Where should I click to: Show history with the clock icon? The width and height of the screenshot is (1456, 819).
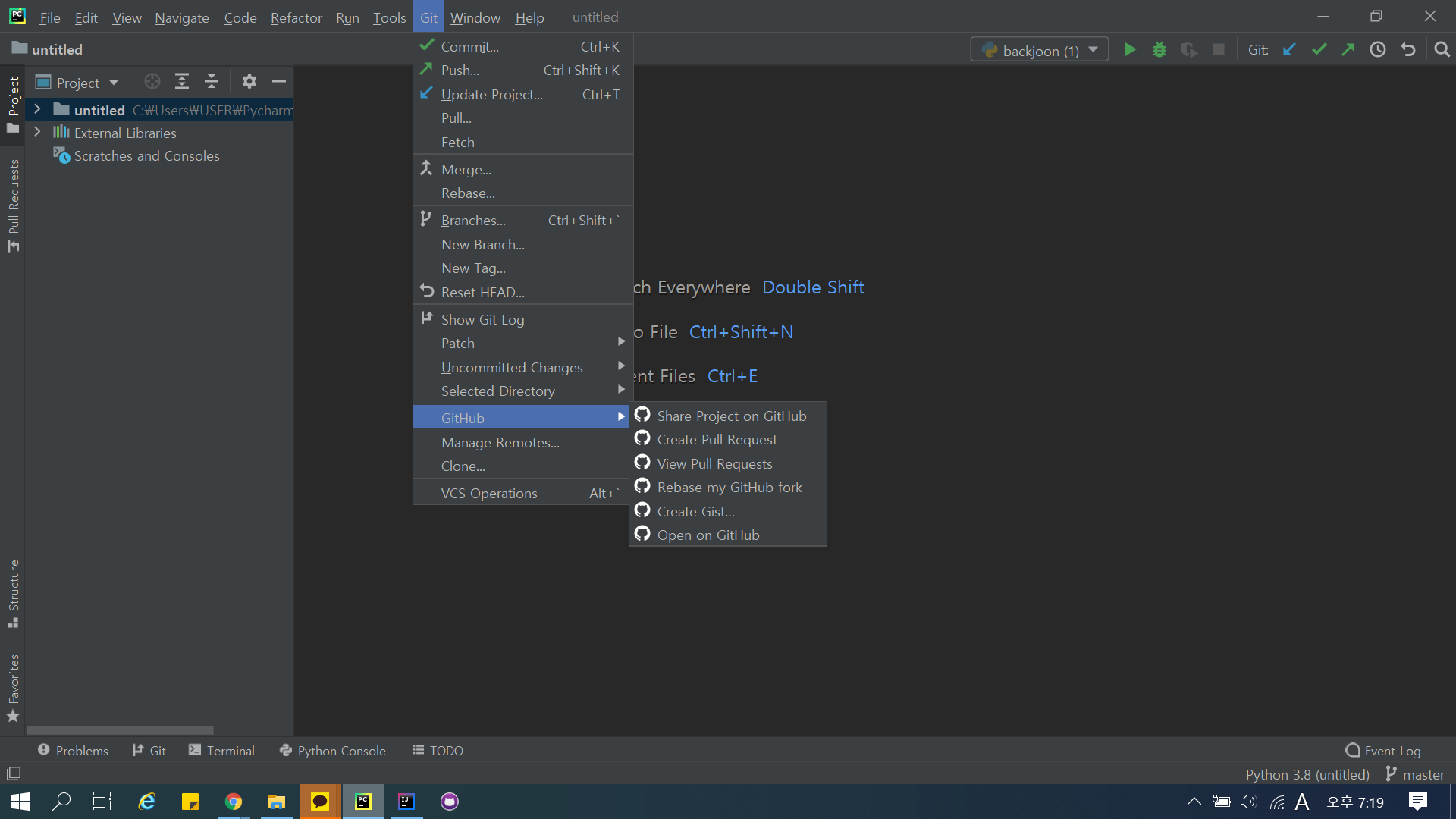coord(1378,49)
